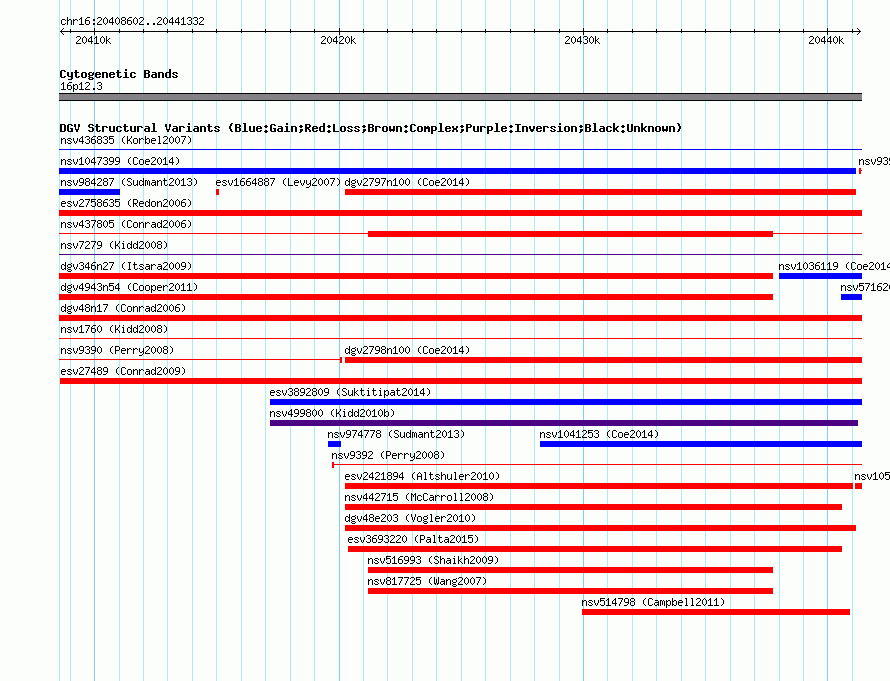The image size is (890, 681).
Task: Open the dgv48e203 (Vogler2010) variant label
Action: click(410, 518)
